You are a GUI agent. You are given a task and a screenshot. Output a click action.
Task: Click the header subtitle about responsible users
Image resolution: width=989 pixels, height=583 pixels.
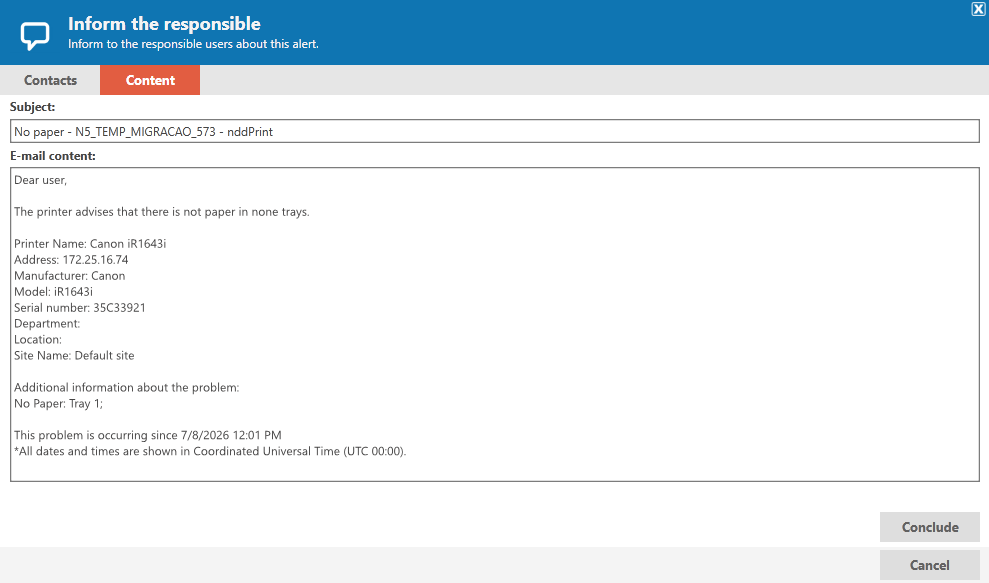(193, 44)
